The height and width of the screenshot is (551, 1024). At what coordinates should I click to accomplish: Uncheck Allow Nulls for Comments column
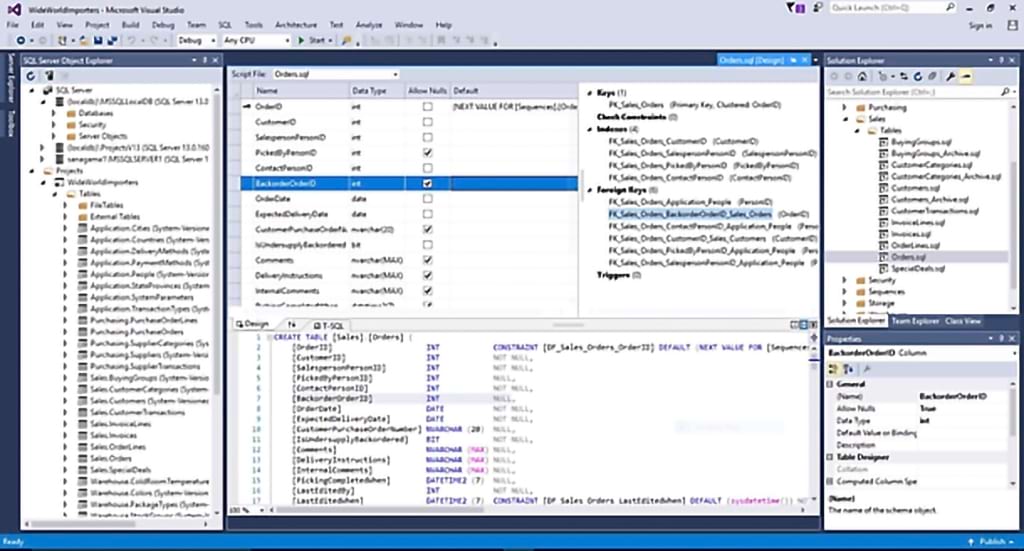tap(427, 260)
